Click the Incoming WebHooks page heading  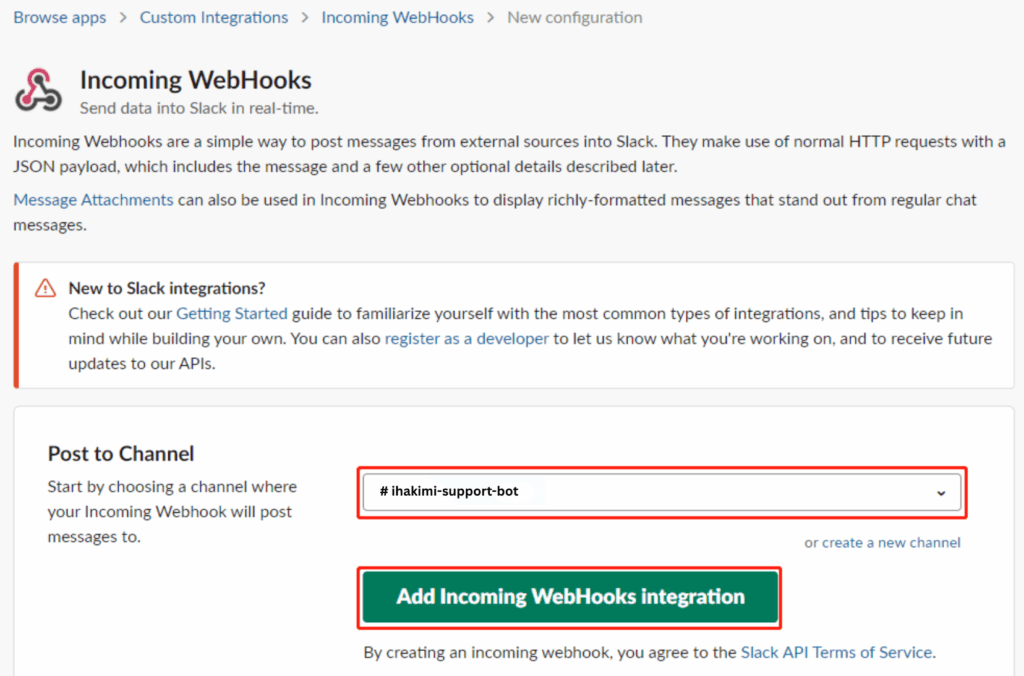click(x=196, y=81)
